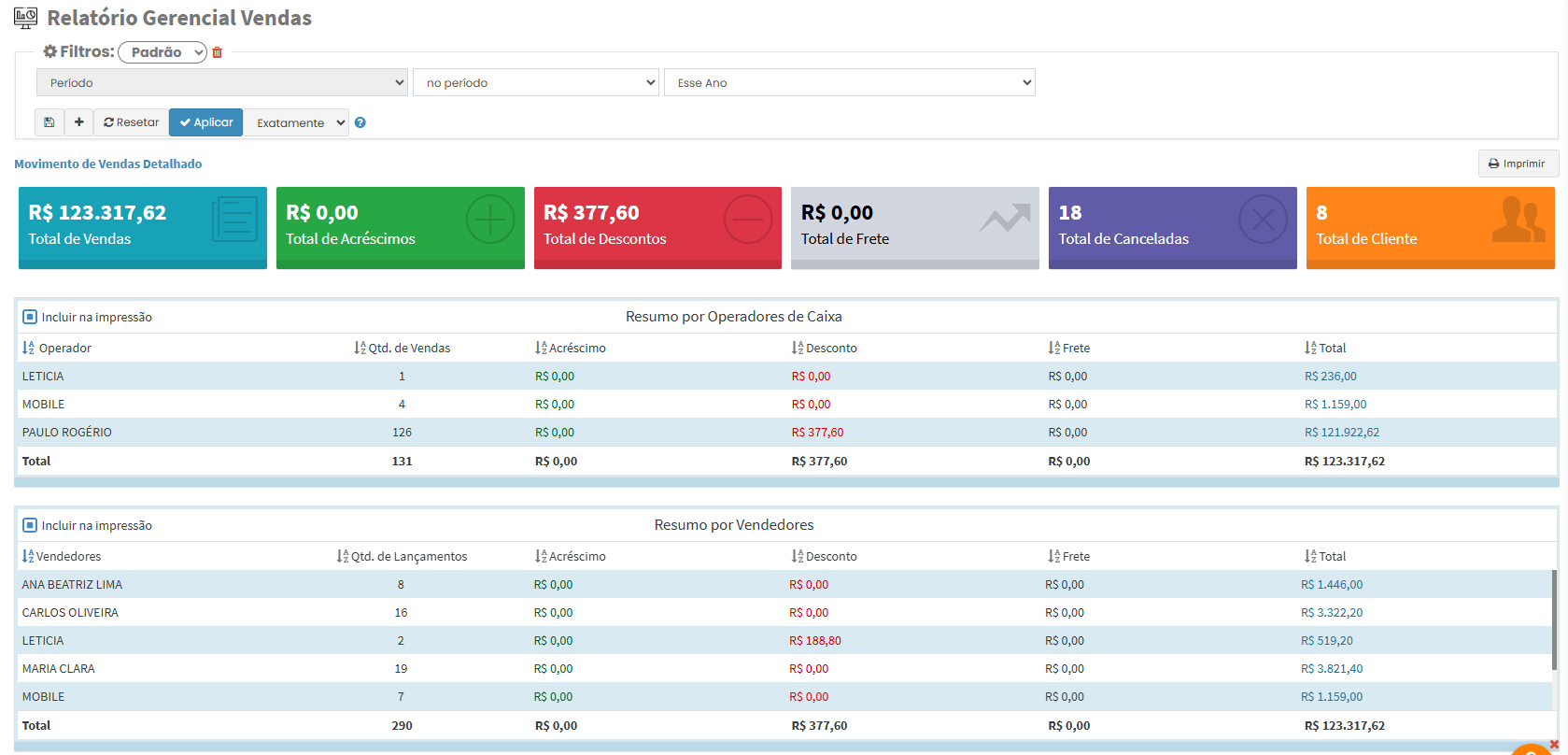This screenshot has width=1568, height=755.
Task: Toggle Incluir na impressão for Resumo por Vendedores
Action: point(30,525)
